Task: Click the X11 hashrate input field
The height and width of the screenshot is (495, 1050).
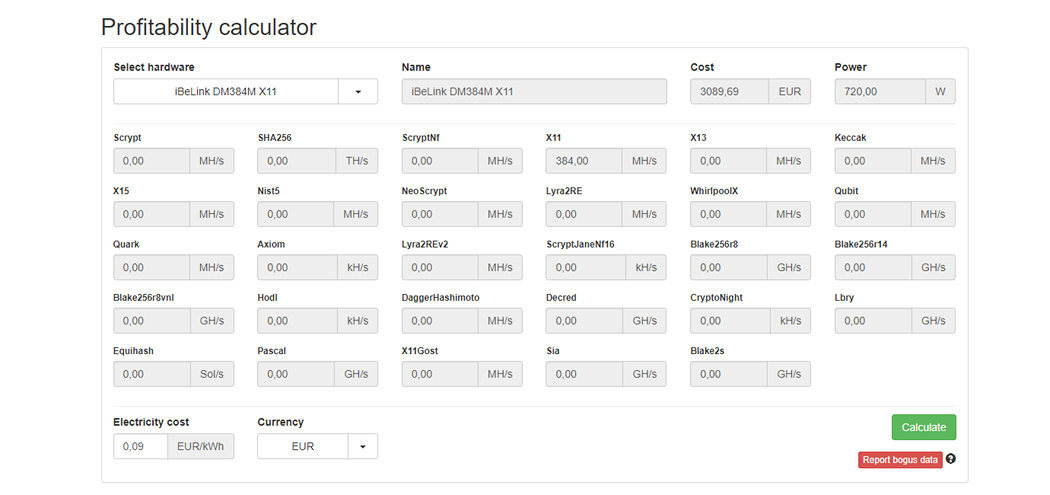Action: coord(584,161)
